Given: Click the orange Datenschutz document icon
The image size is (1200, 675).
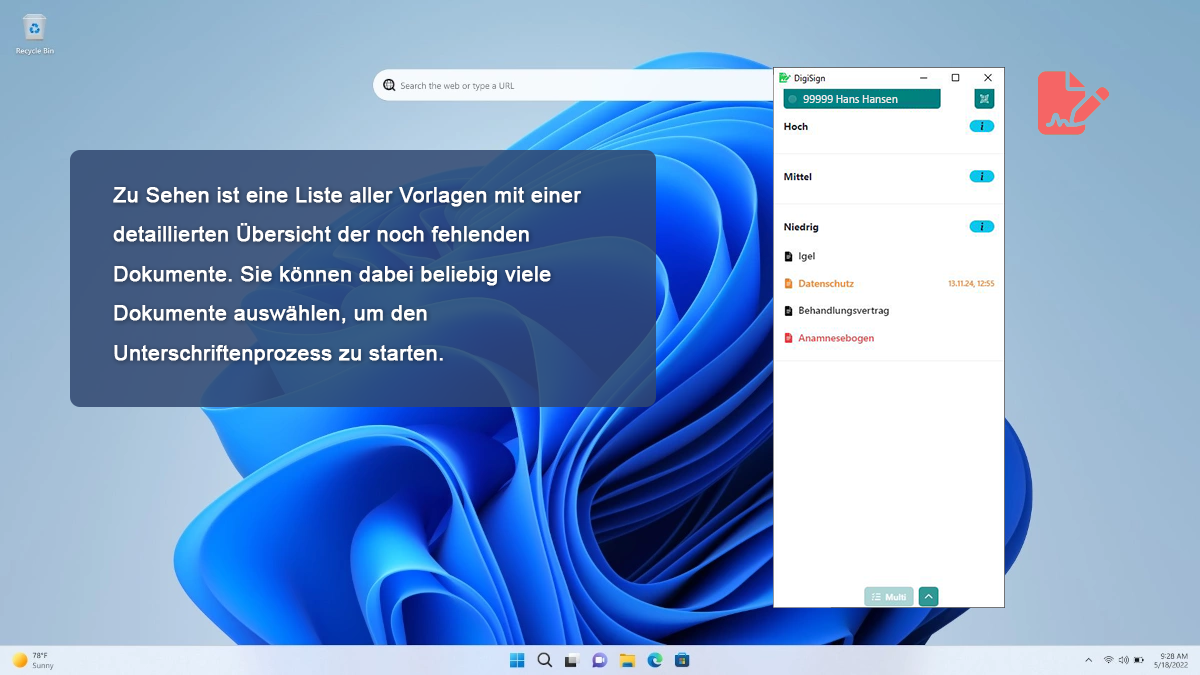Looking at the screenshot, I should [x=788, y=284].
